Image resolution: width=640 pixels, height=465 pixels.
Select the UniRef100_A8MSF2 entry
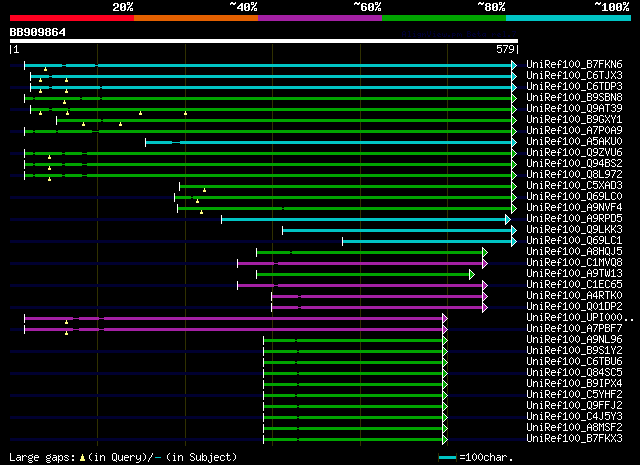574,428
